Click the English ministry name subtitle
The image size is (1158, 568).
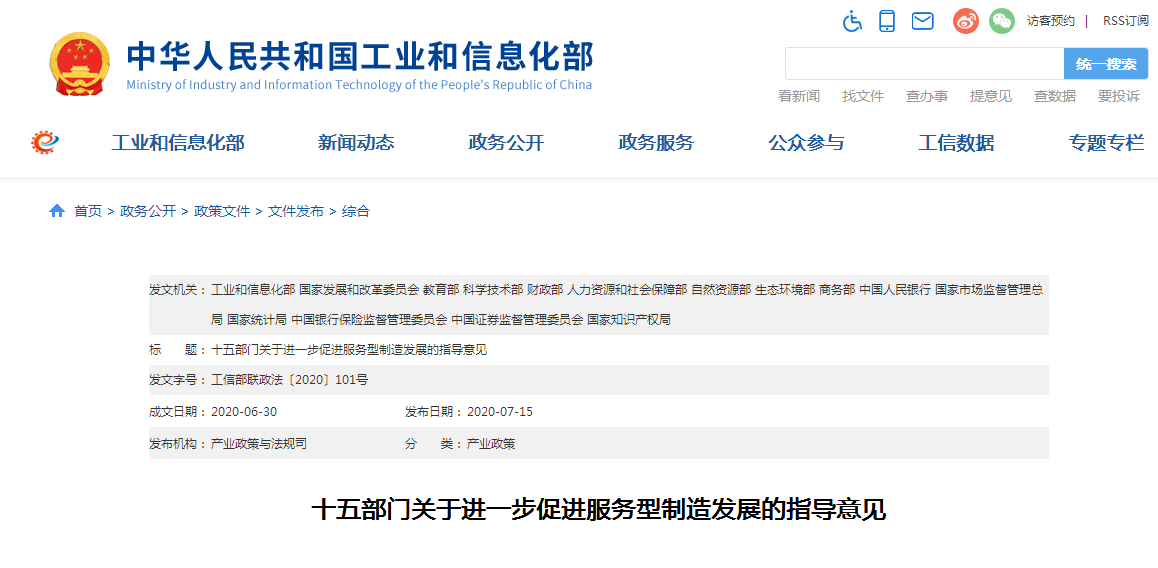coord(359,84)
